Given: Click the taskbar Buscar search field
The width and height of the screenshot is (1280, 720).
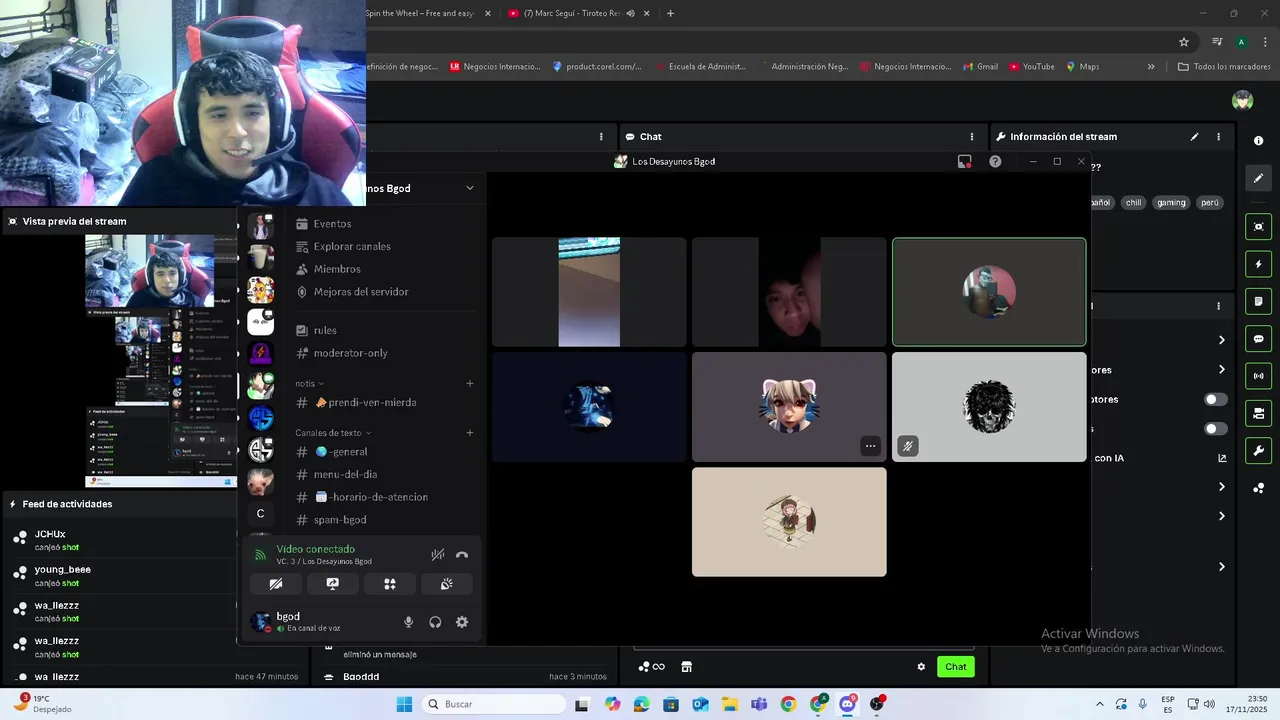Looking at the screenshot, I should tap(493, 704).
